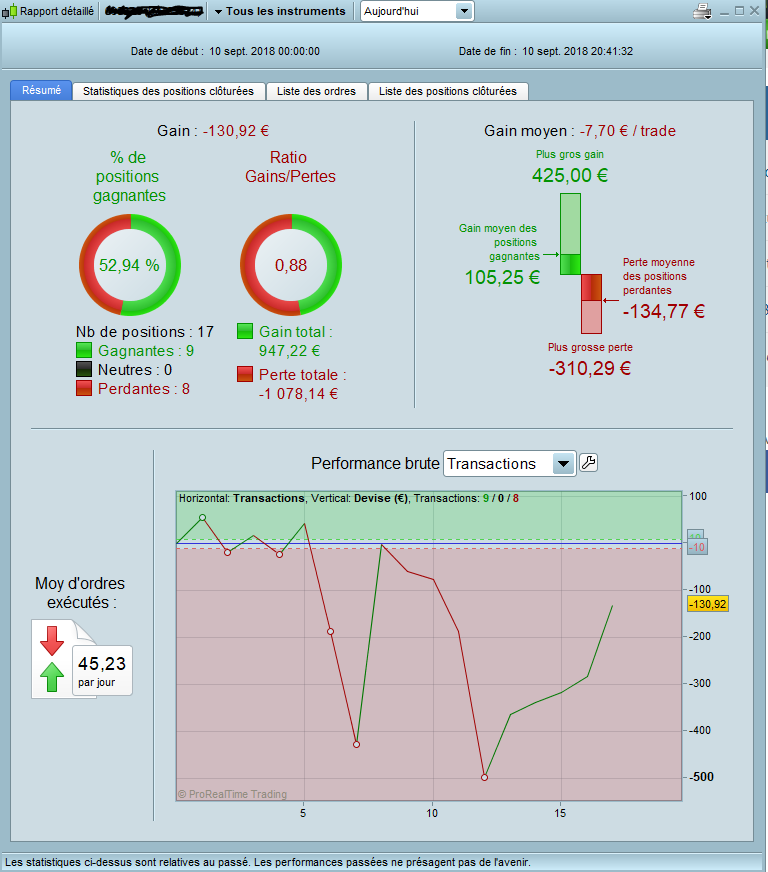The height and width of the screenshot is (872, 768).
Task: Open chart settings wrench icon
Action: (x=588, y=463)
